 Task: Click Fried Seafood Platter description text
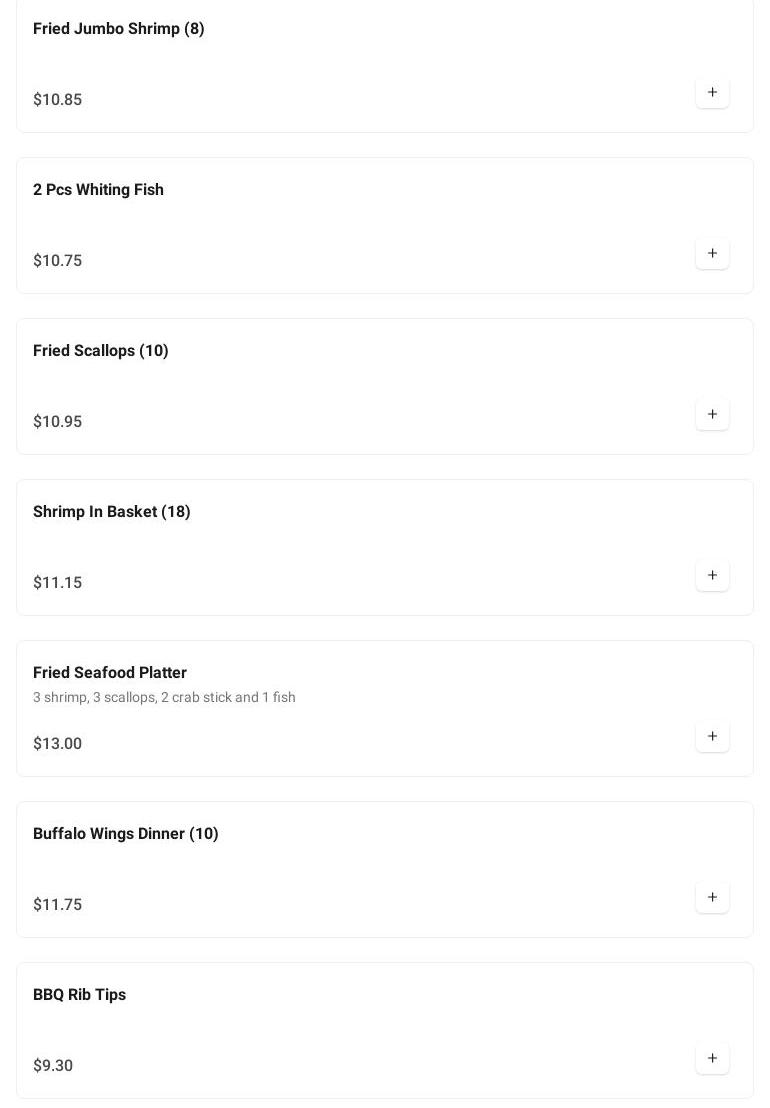tap(164, 698)
